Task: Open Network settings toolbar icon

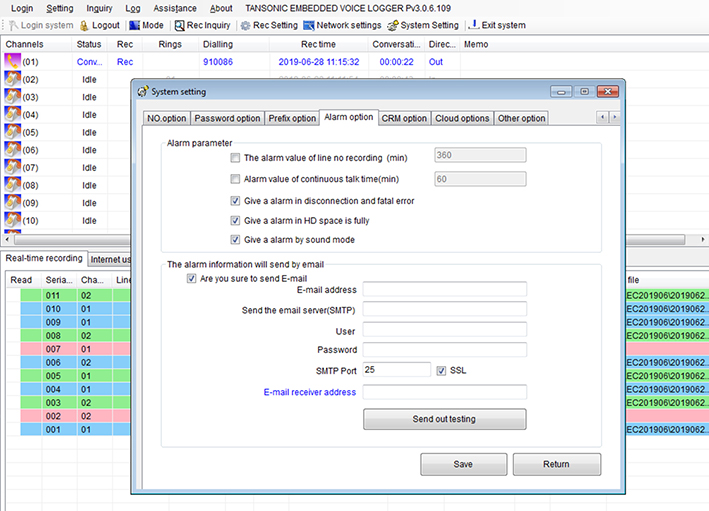Action: click(x=309, y=25)
